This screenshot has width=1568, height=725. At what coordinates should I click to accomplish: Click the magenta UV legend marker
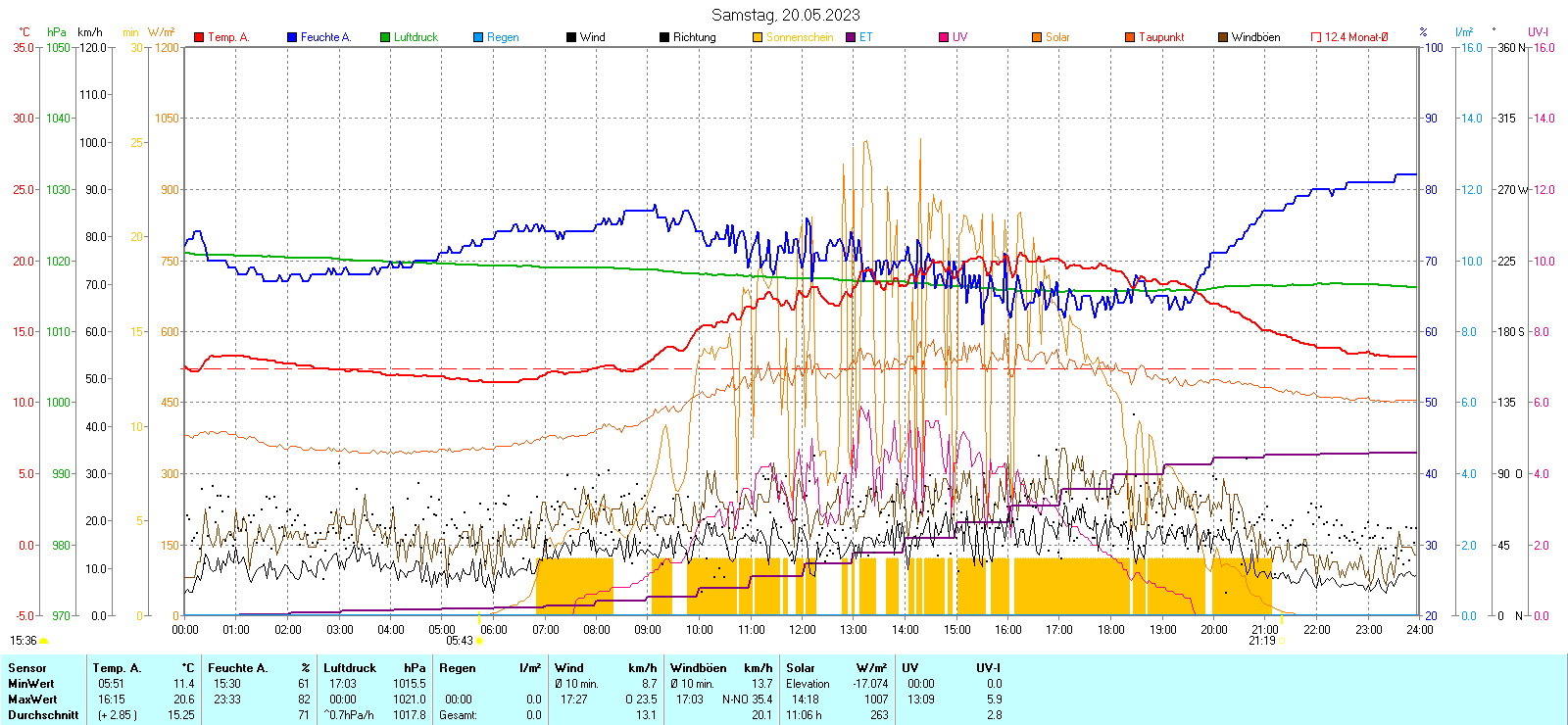coord(944,37)
